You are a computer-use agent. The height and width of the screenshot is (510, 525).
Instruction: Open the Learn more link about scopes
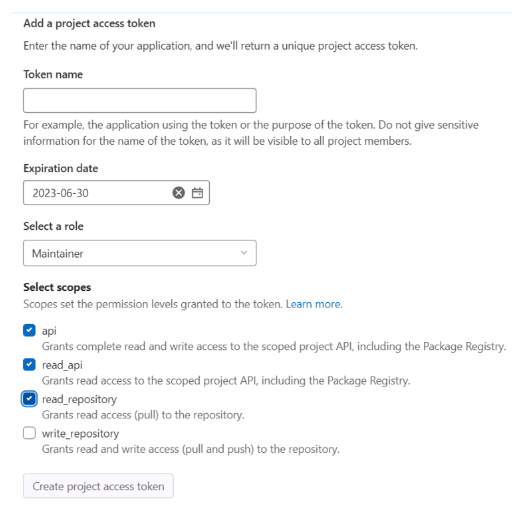coord(314,304)
